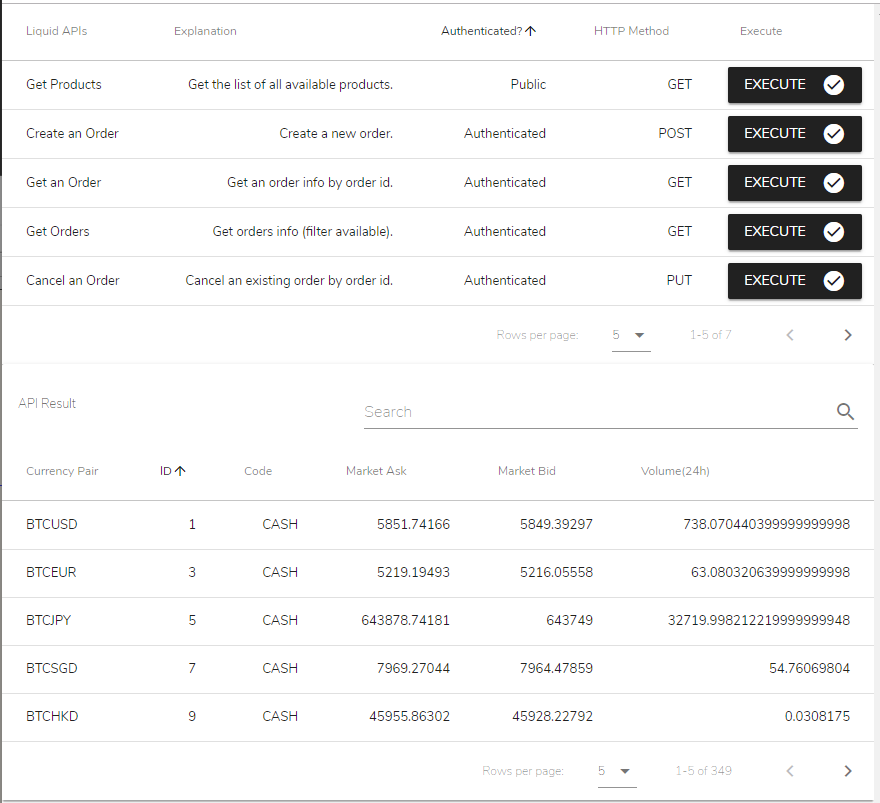Select the BTCUSD currency pair cell
Screen dimensions: 880x803
click(x=52, y=524)
